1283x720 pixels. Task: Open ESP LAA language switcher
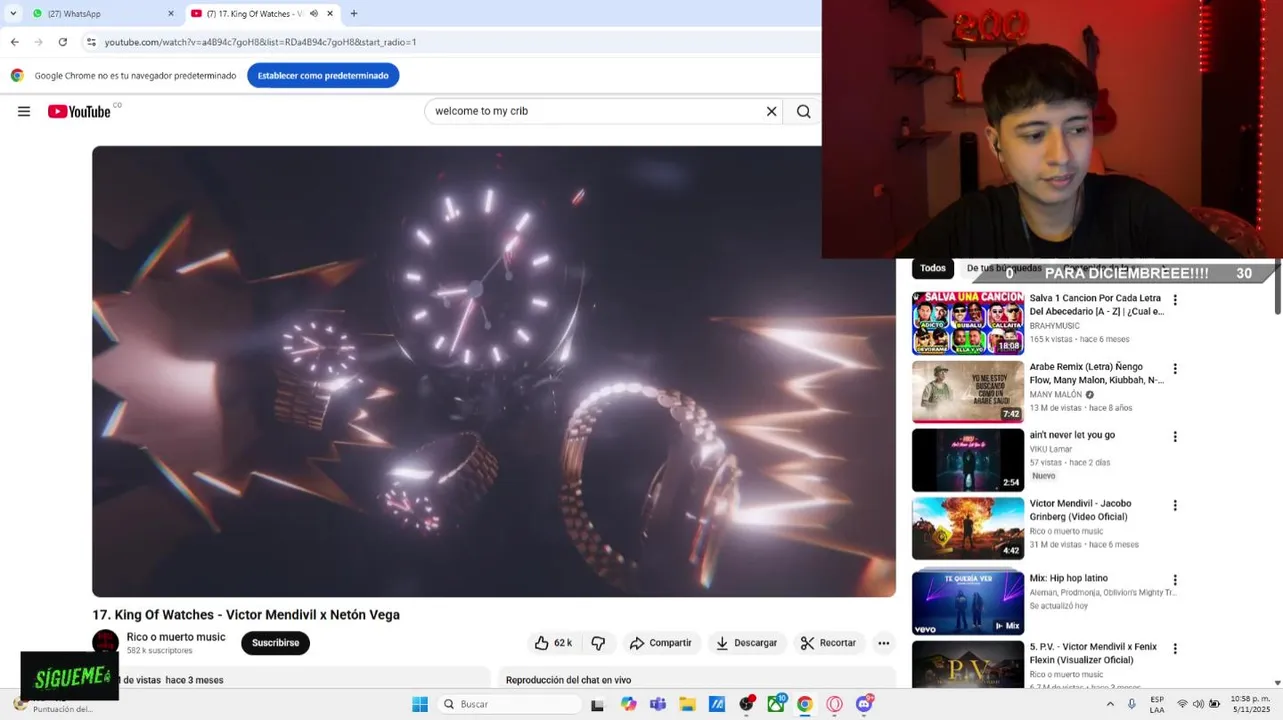1157,704
